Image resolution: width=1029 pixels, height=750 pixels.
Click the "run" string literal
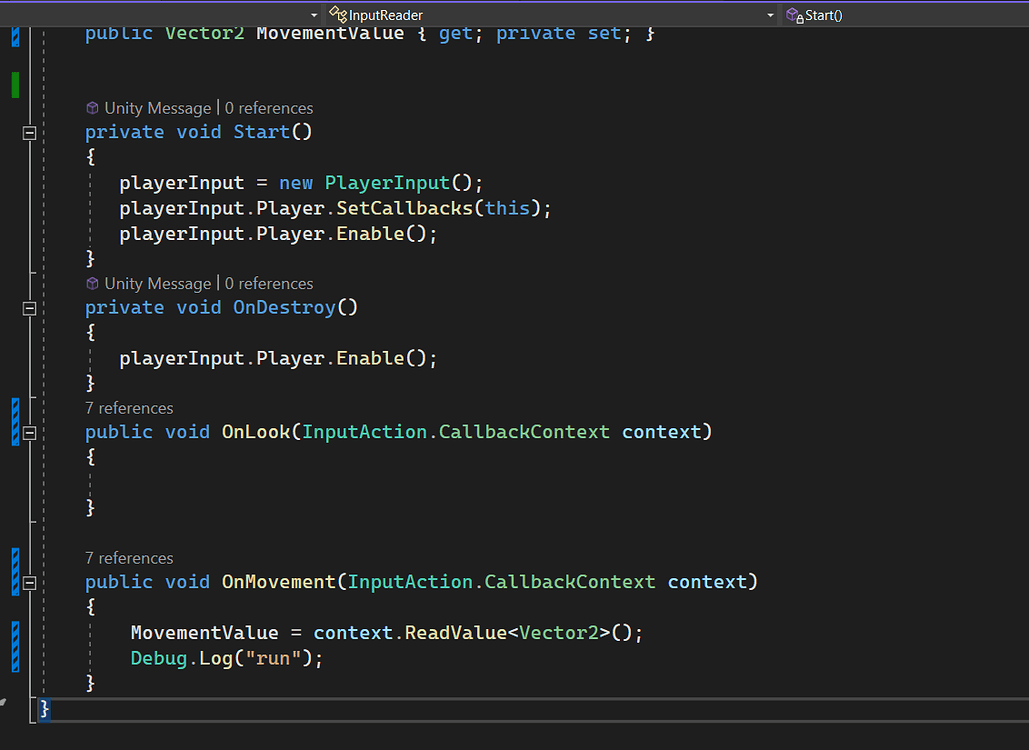coord(273,658)
